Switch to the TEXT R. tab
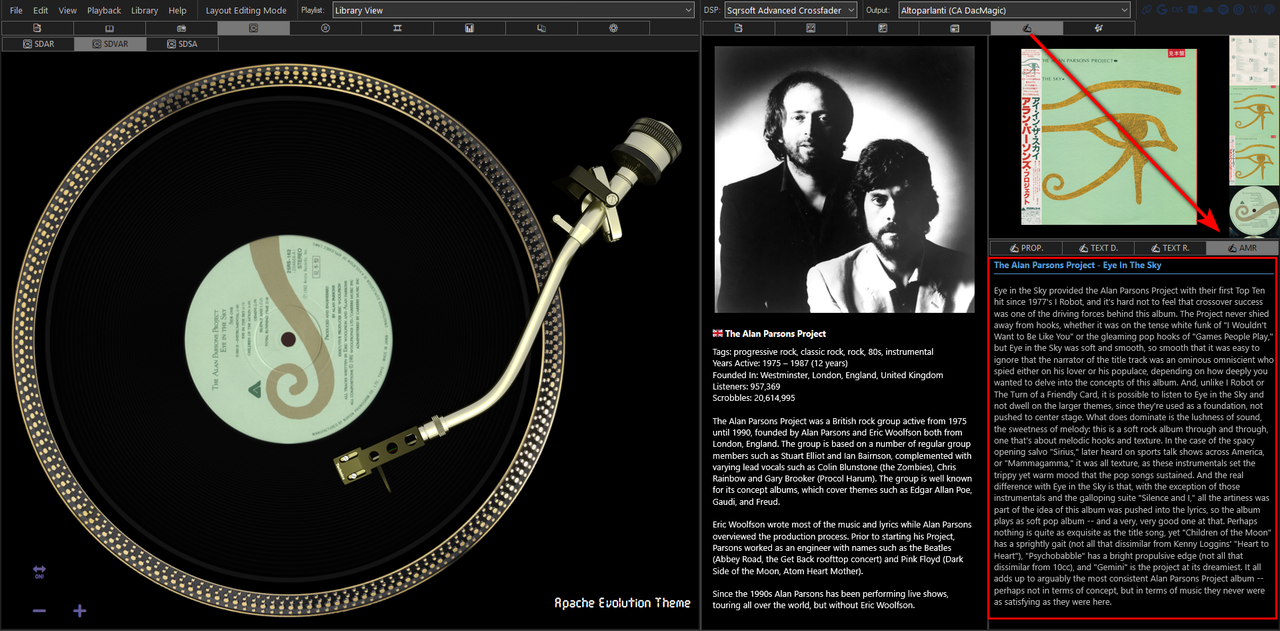The height and width of the screenshot is (631, 1280). coord(1170,248)
